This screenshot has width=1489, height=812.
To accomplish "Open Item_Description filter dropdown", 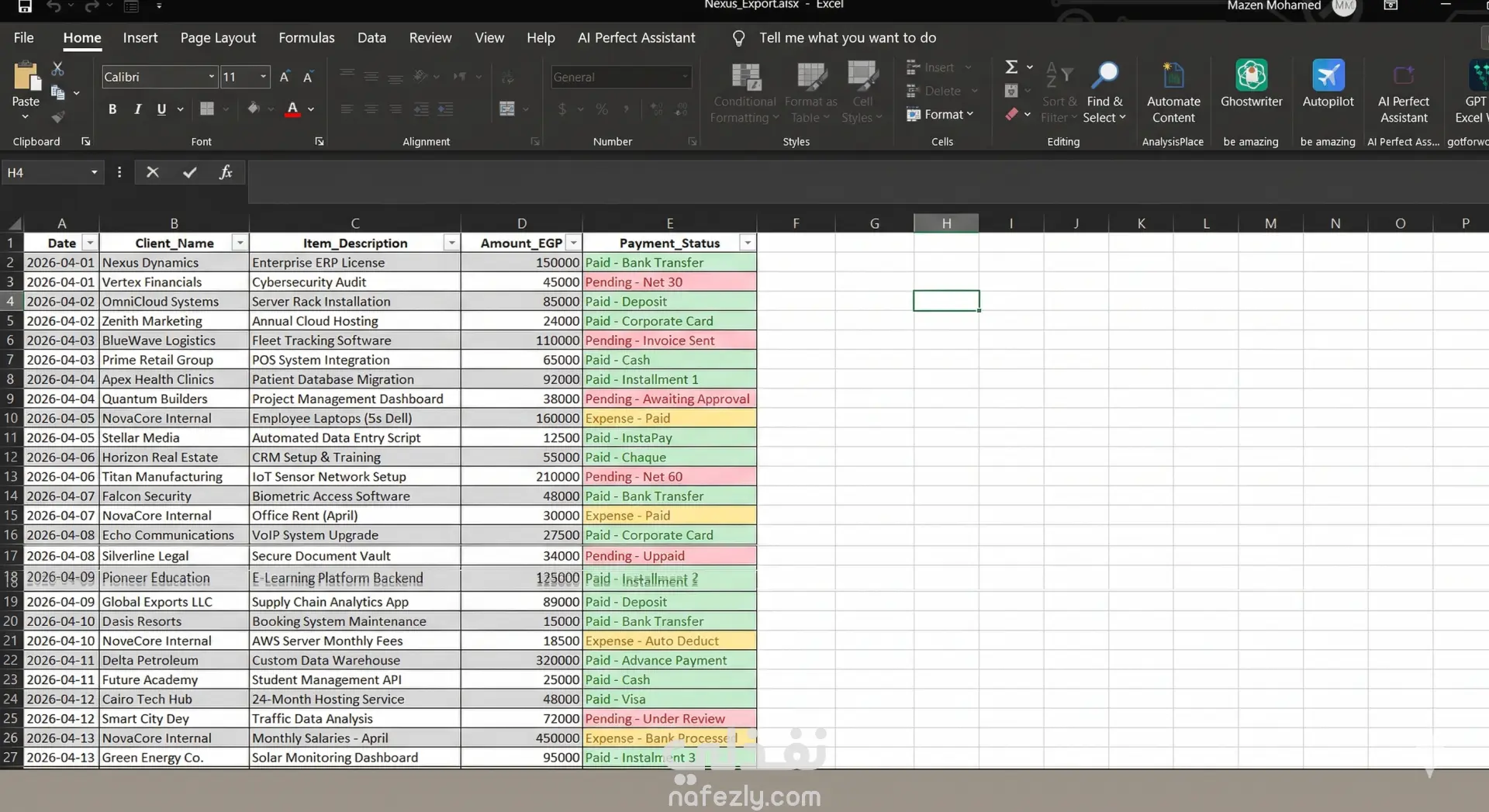I will tap(451, 244).
